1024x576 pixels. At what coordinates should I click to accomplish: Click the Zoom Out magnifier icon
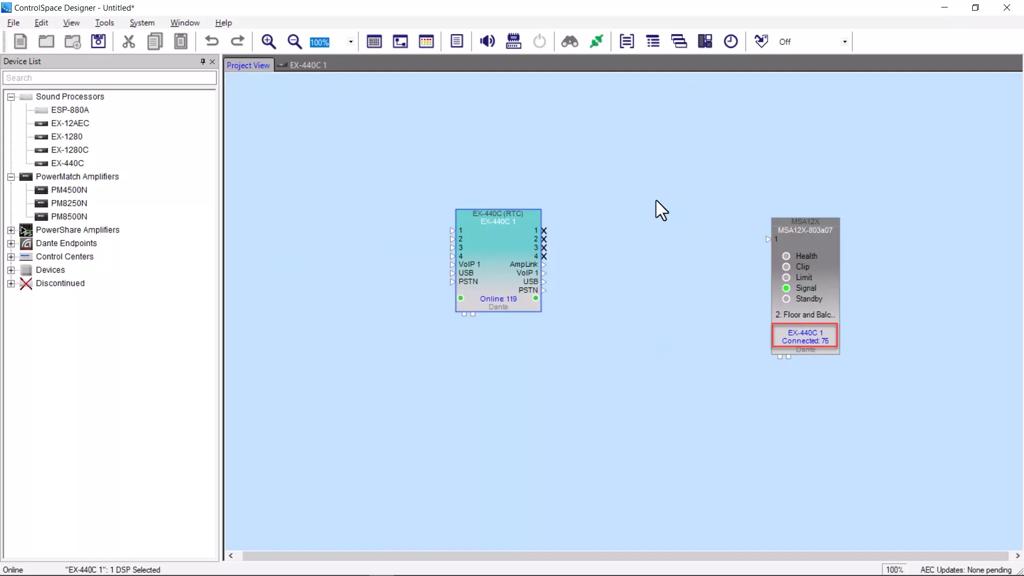point(294,41)
